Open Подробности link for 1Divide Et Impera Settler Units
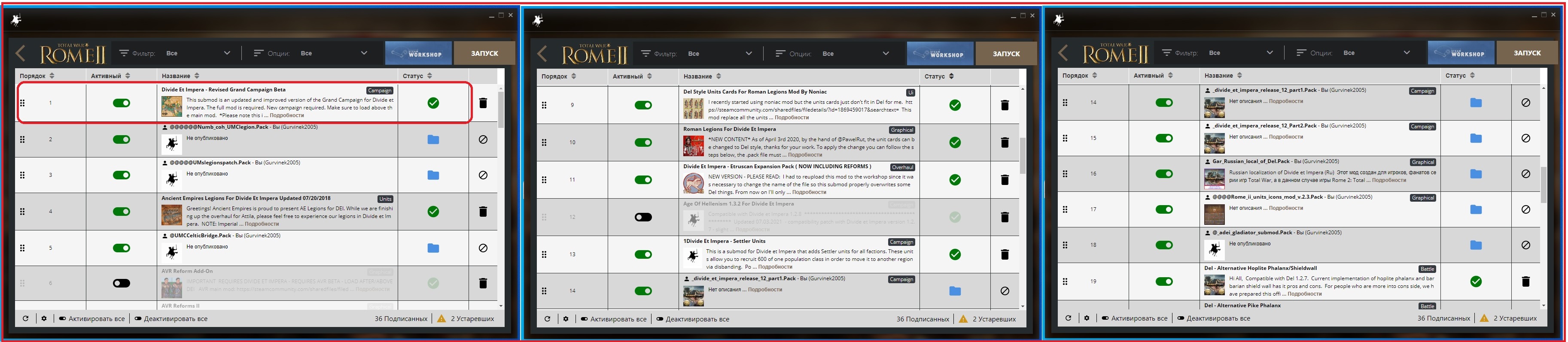Viewport: 1568px width, 342px height. (775, 267)
